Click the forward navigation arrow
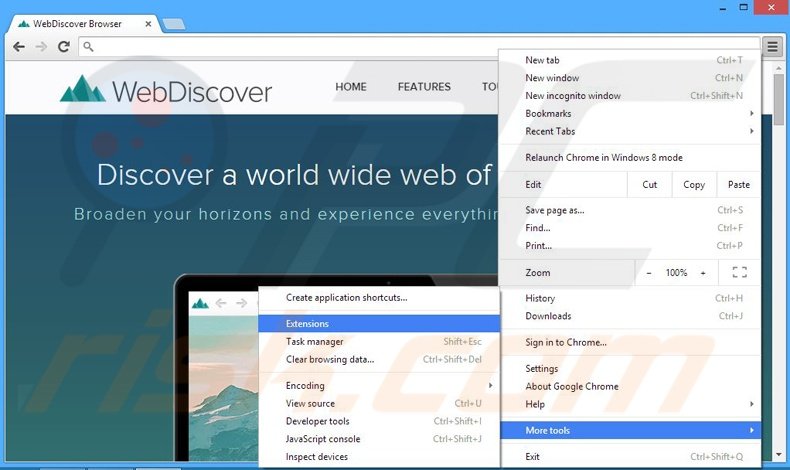Viewport: 790px width, 470px height. point(41,47)
